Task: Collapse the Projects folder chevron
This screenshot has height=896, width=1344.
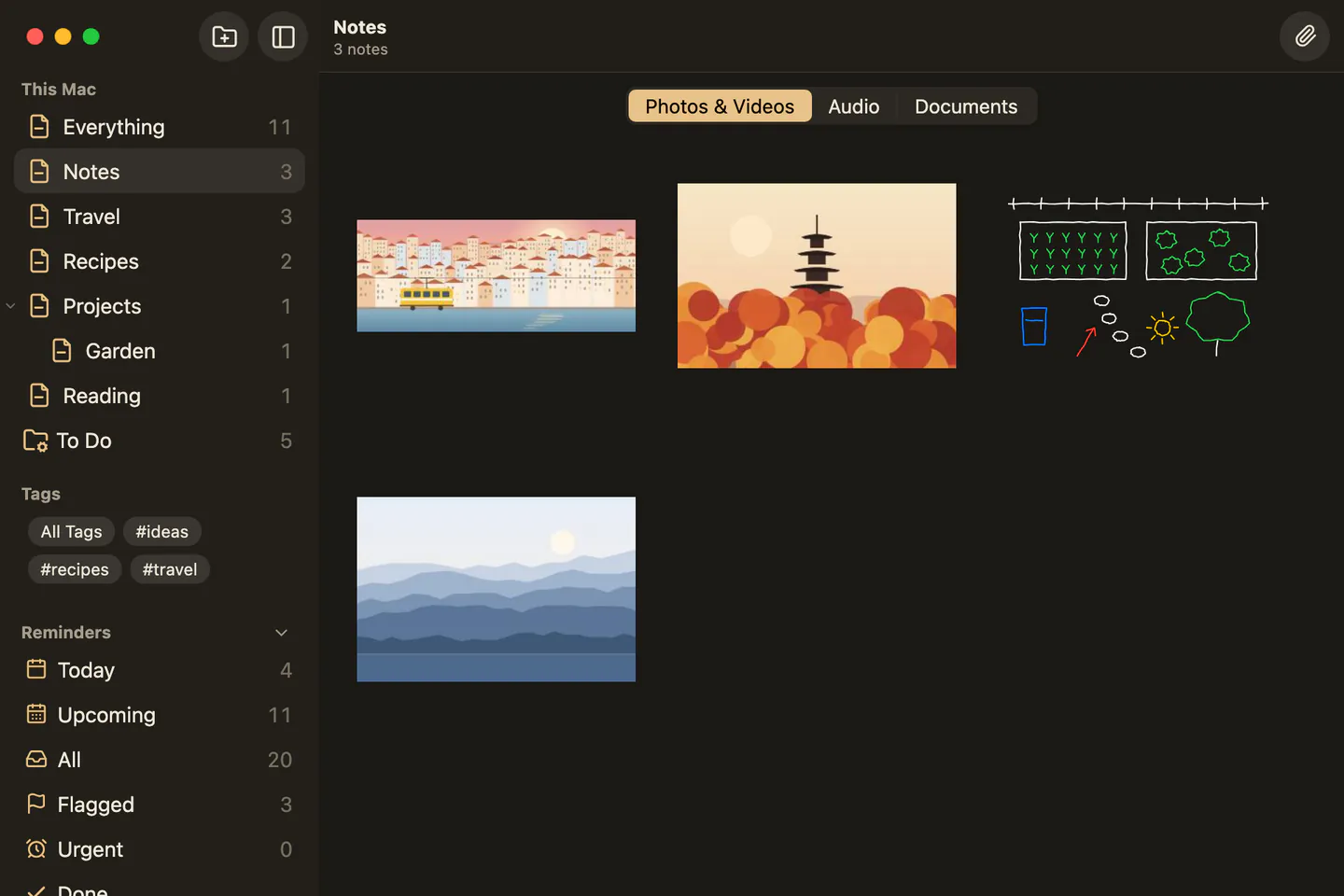Action: click(11, 306)
